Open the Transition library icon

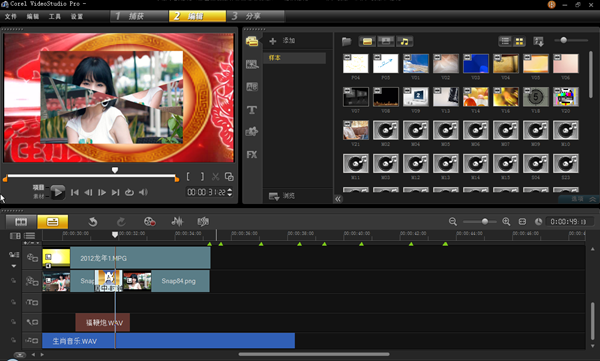point(252,87)
